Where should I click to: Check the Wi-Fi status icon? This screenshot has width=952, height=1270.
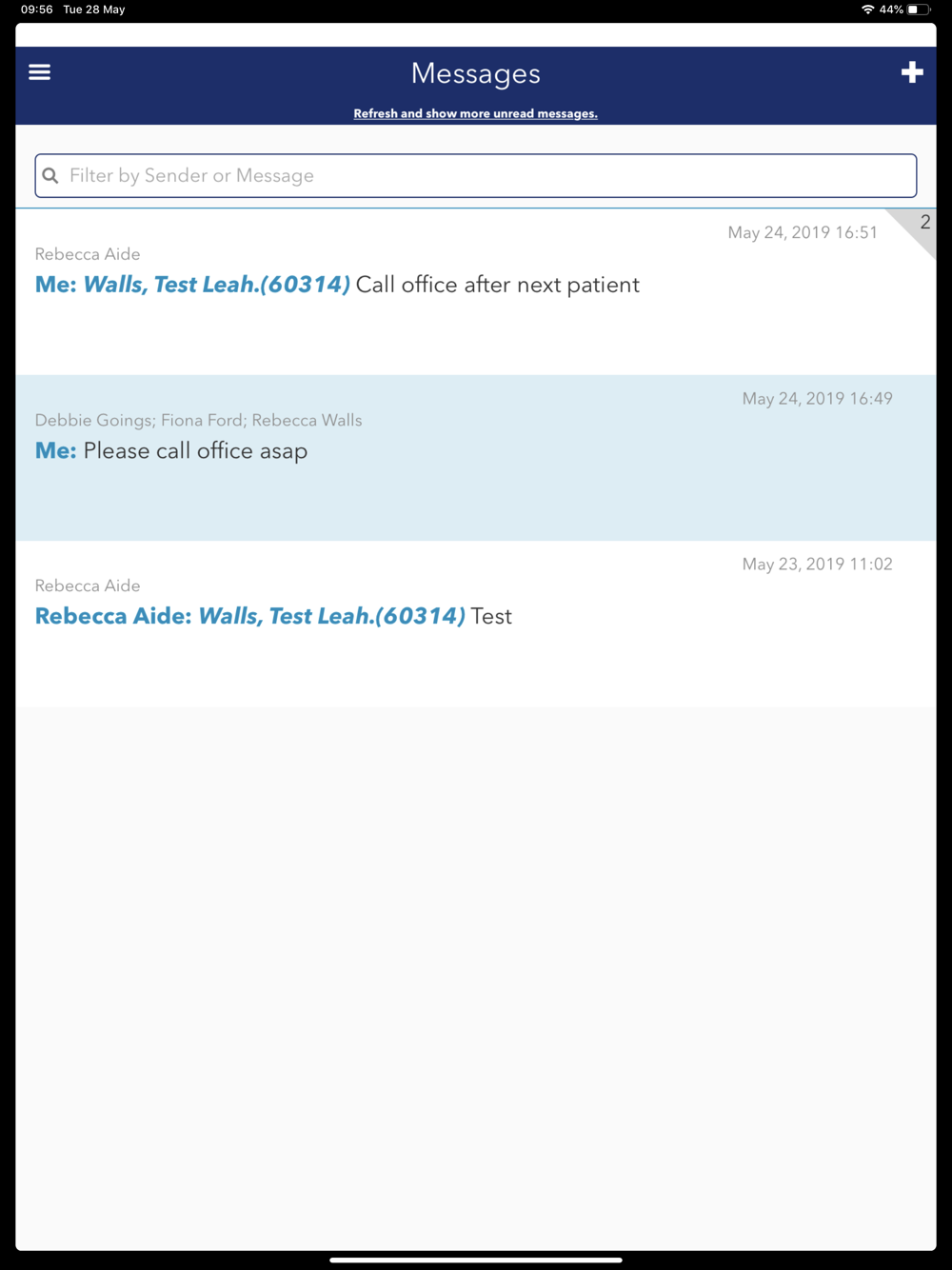pyautogui.click(x=867, y=10)
